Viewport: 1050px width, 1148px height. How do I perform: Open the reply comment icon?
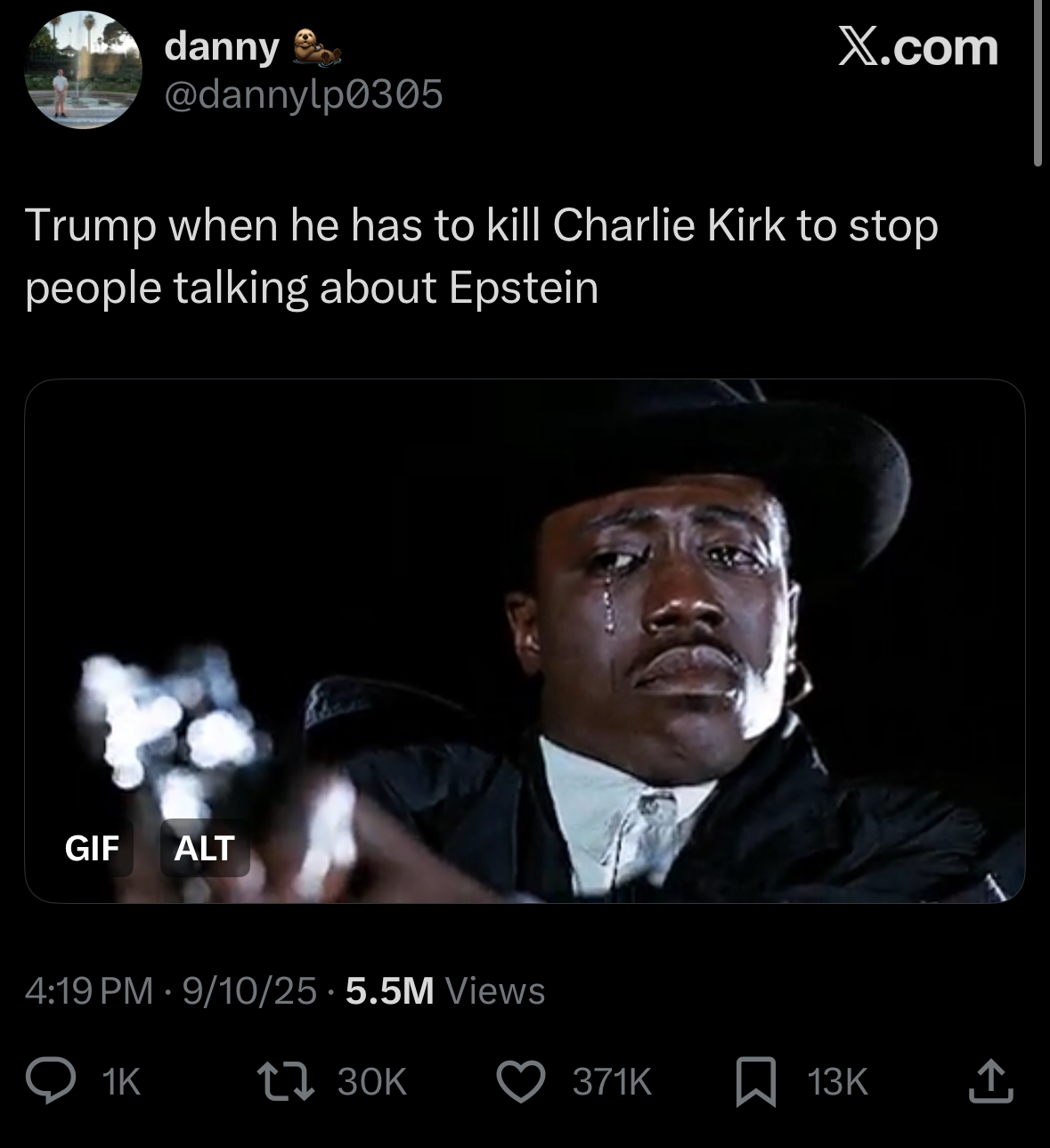(51, 1081)
